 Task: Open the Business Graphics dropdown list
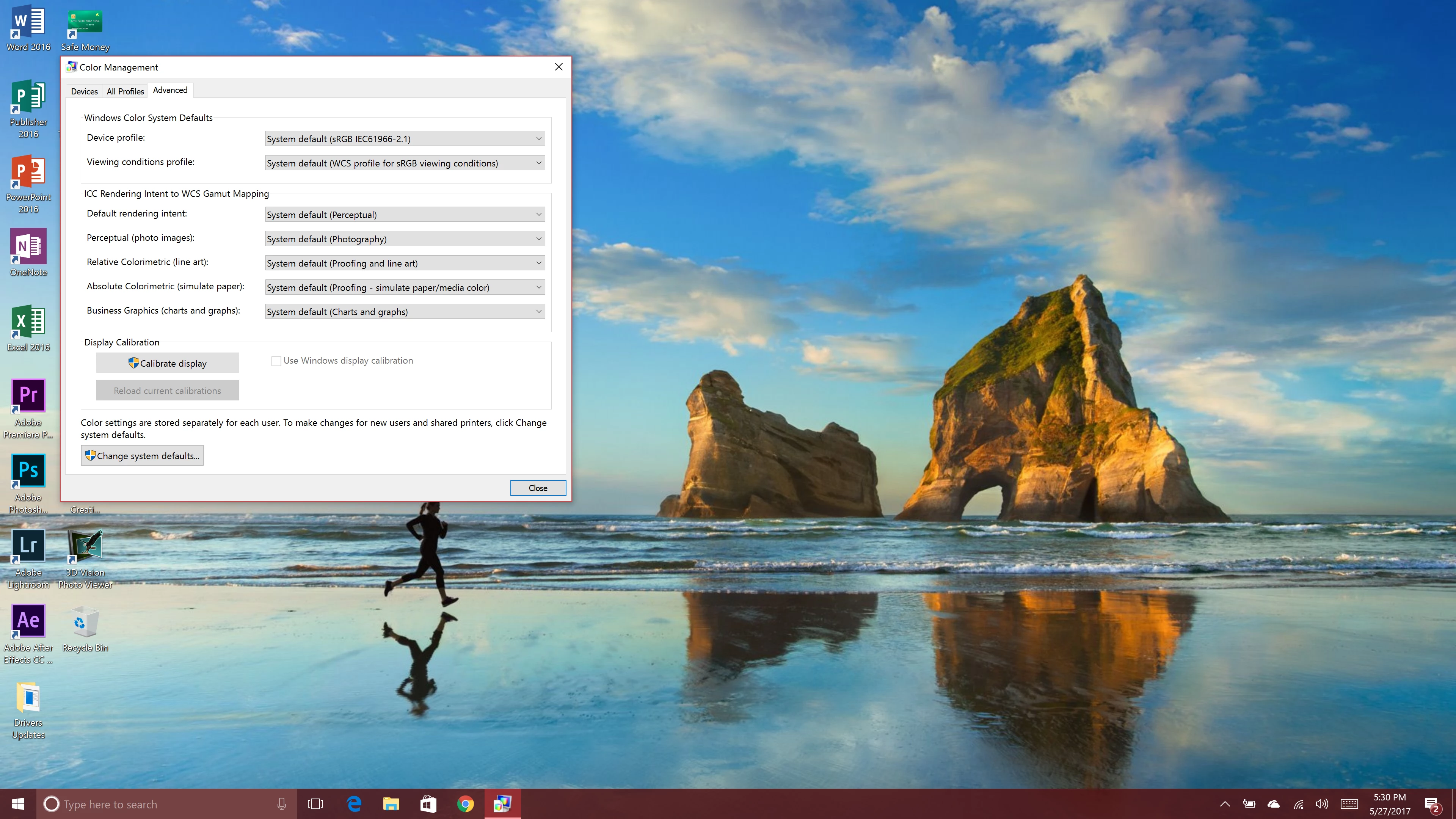click(x=405, y=311)
